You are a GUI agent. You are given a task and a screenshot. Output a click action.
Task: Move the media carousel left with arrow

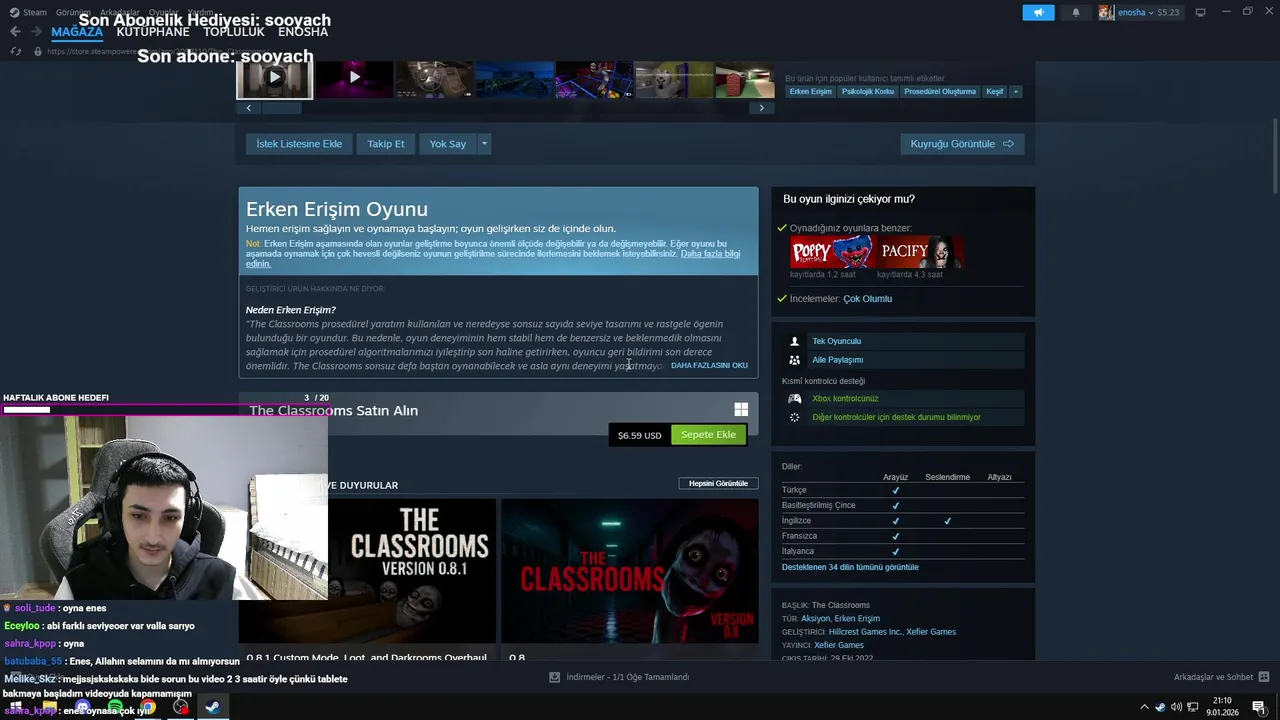(x=248, y=108)
